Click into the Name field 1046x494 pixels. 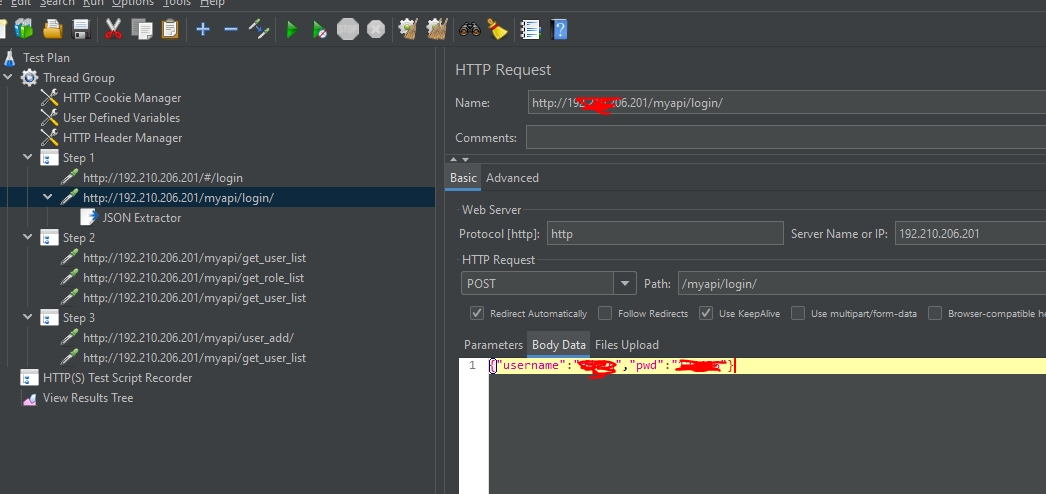787,103
